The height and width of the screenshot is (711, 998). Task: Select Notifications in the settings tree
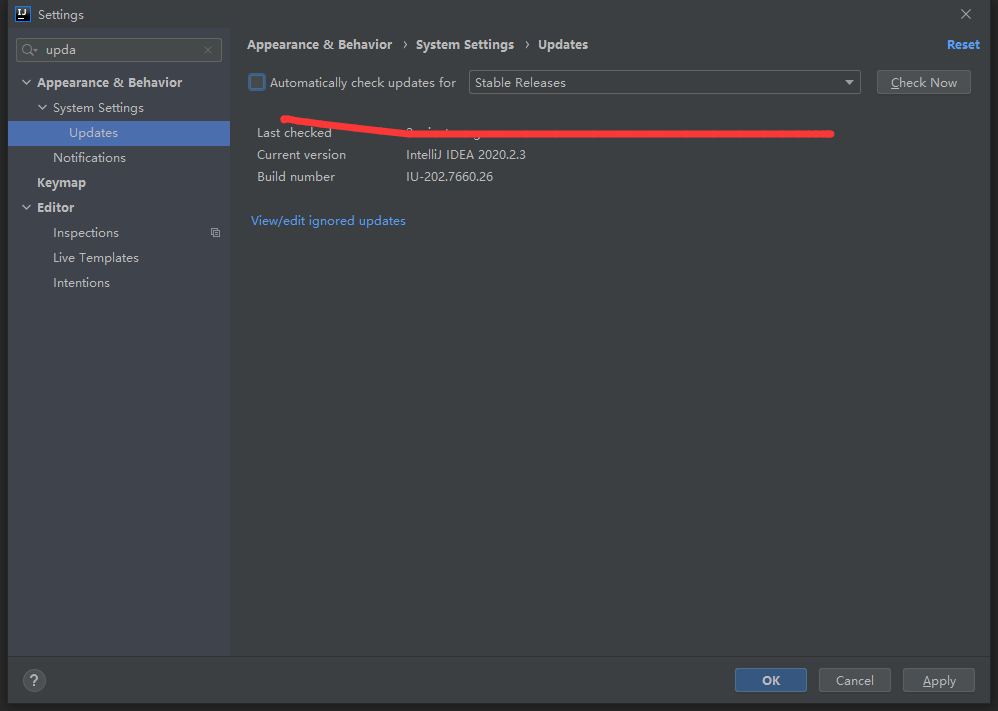pyautogui.click(x=89, y=158)
